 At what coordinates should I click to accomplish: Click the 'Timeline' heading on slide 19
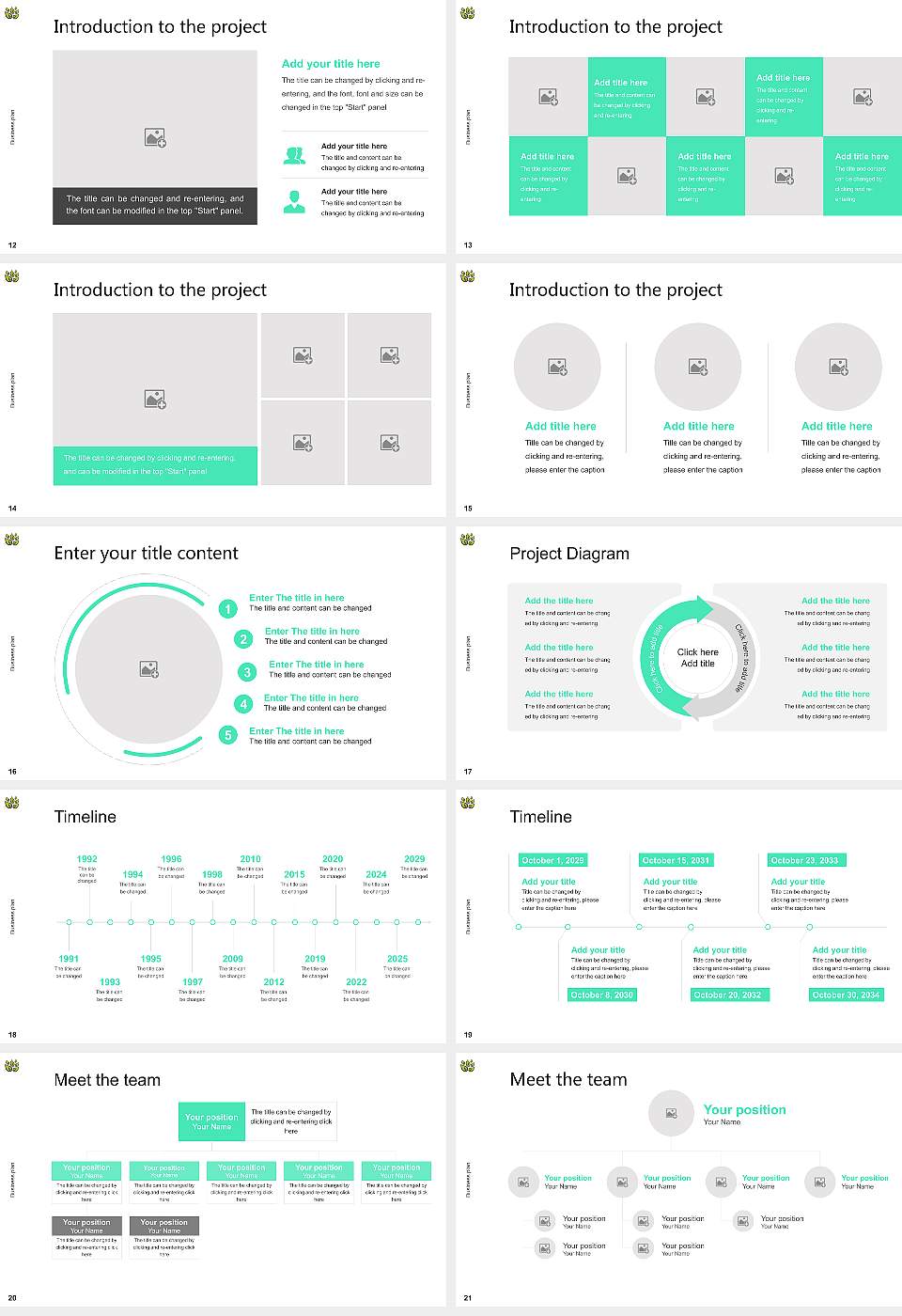(540, 816)
